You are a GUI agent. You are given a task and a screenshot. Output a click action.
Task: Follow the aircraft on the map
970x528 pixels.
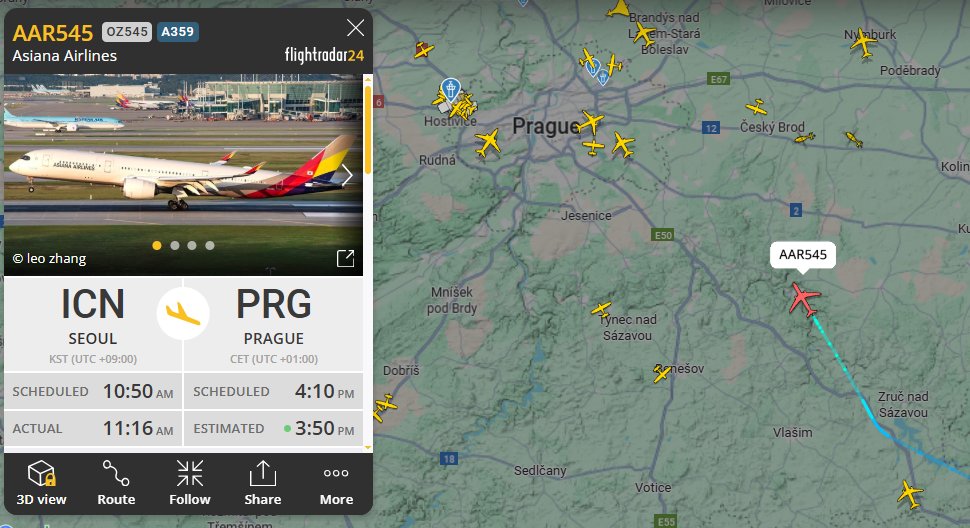point(189,483)
